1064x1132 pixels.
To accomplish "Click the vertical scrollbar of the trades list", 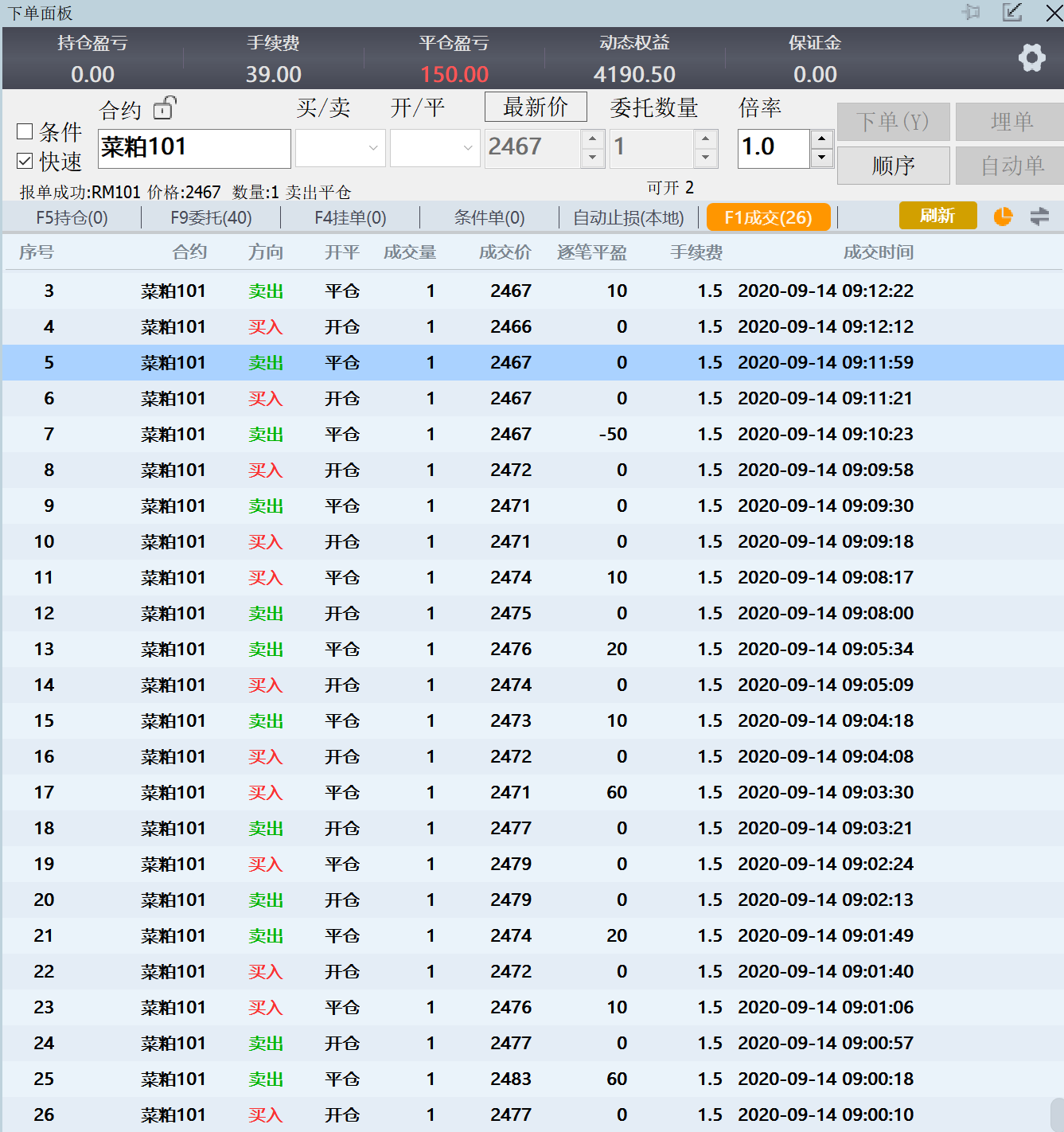I will (1057, 1114).
